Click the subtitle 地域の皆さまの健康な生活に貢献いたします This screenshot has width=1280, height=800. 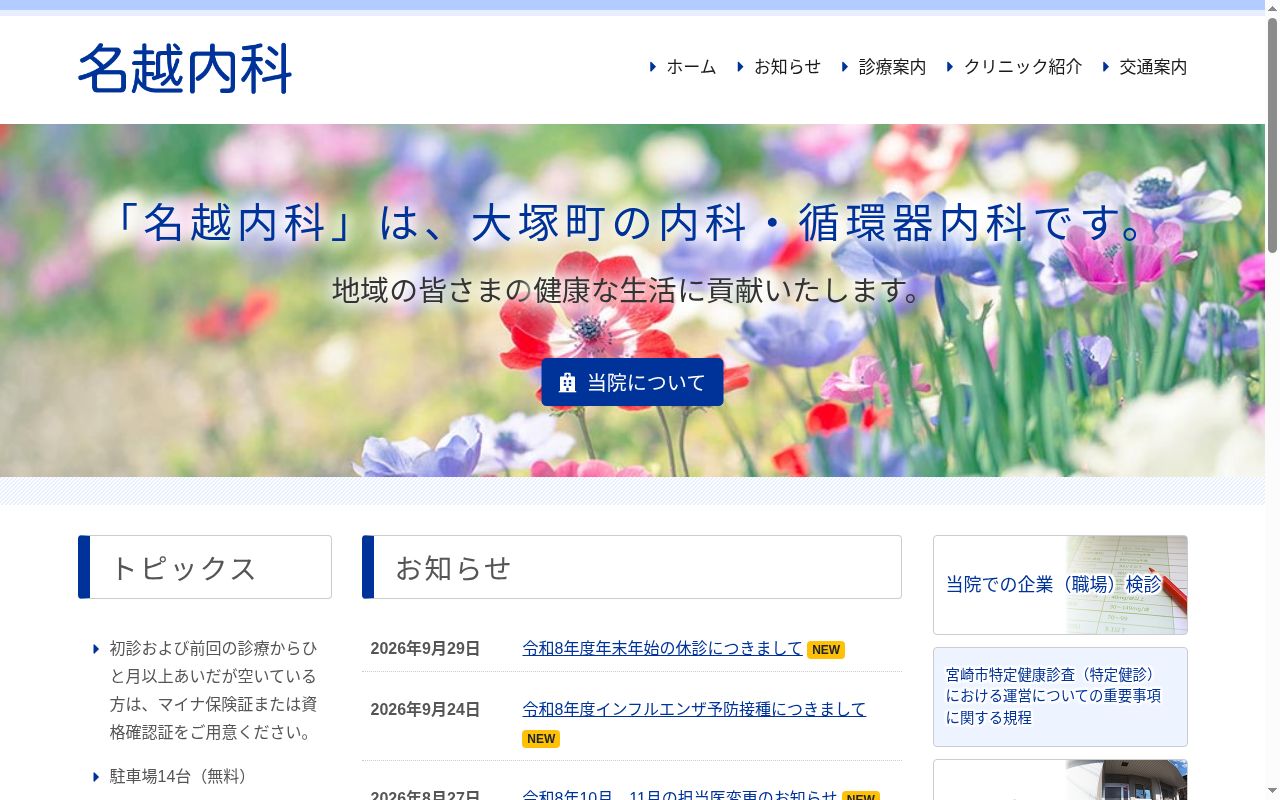point(632,290)
